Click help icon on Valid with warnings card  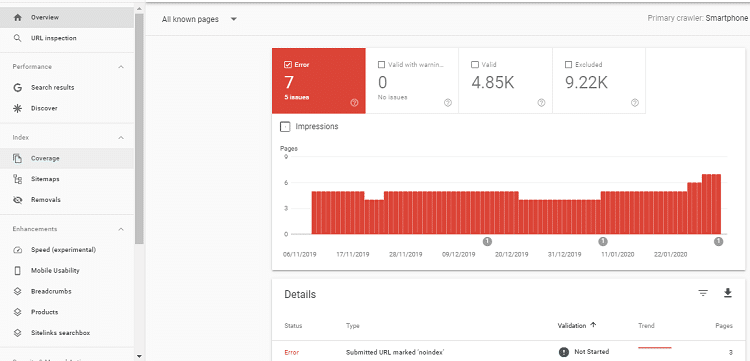click(448, 102)
